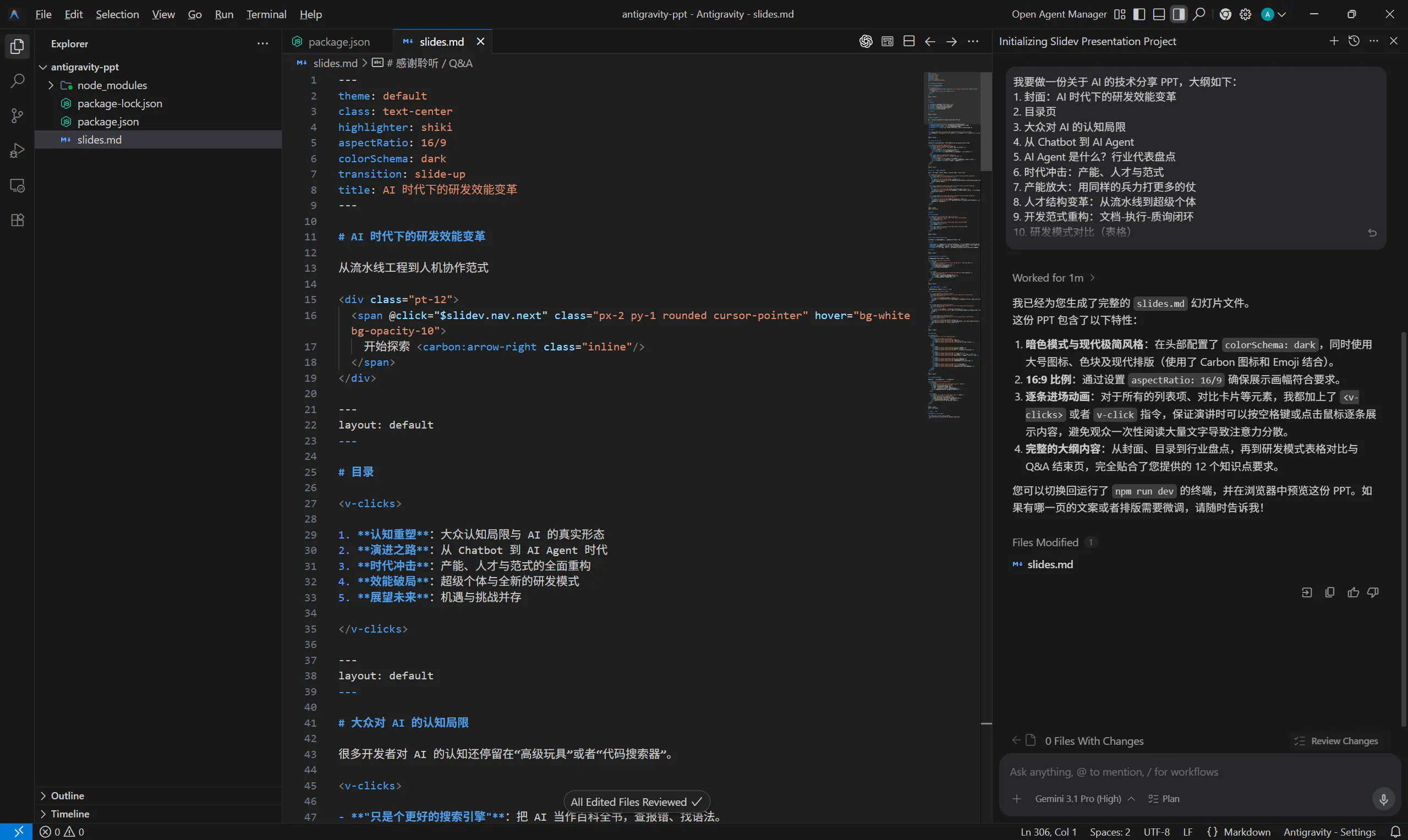Add context with plus in chat input
This screenshot has width=1408, height=840.
pos(1017,799)
